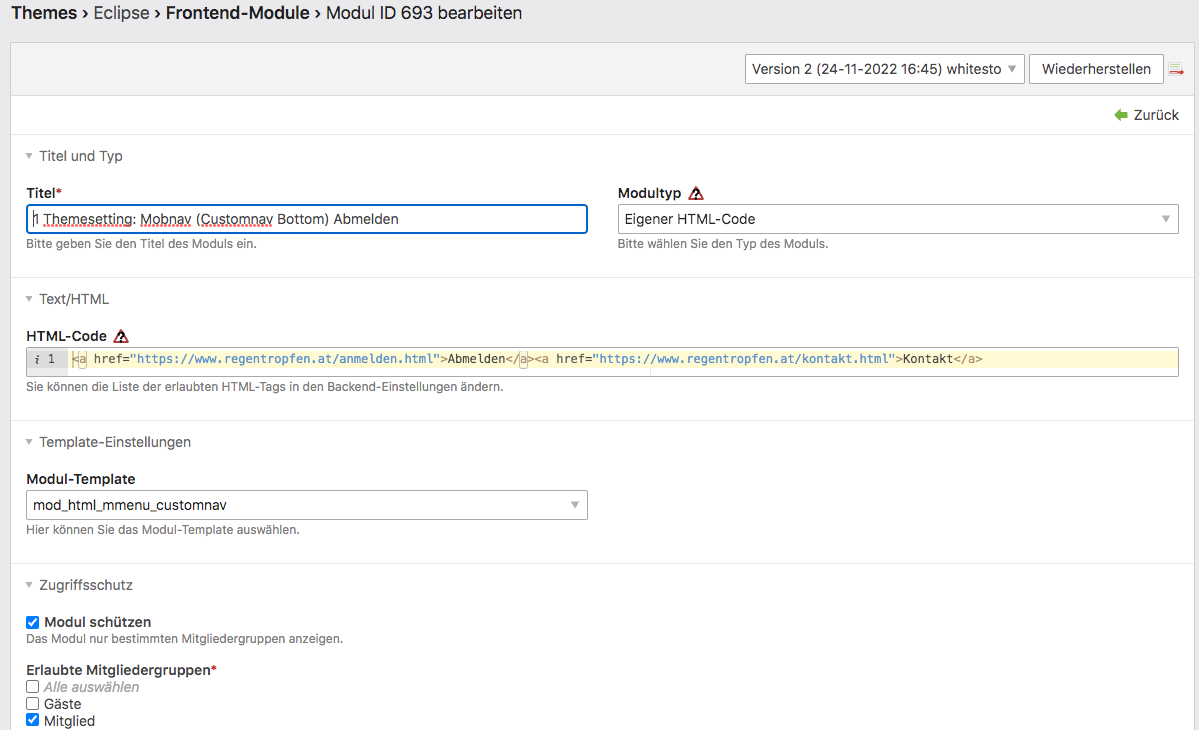Open the Modul-Template mod_html_mmenu_customnav dropdown
Screen dimensions: 1199x730
tap(307, 505)
